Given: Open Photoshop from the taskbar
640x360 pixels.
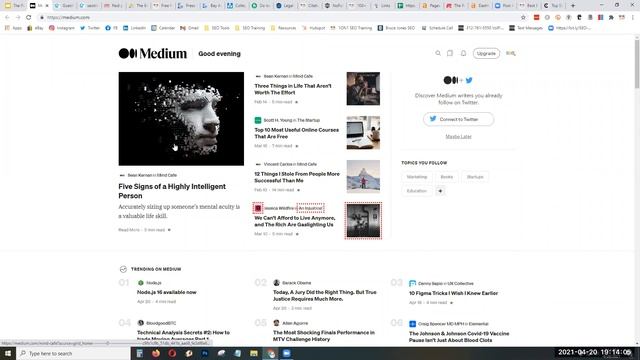Looking at the screenshot, I should tap(205, 353).
